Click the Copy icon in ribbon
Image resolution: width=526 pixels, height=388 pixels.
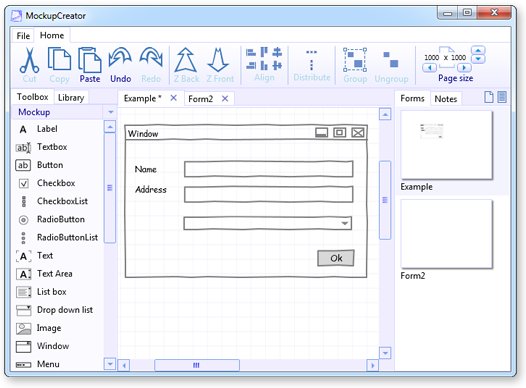(x=59, y=60)
